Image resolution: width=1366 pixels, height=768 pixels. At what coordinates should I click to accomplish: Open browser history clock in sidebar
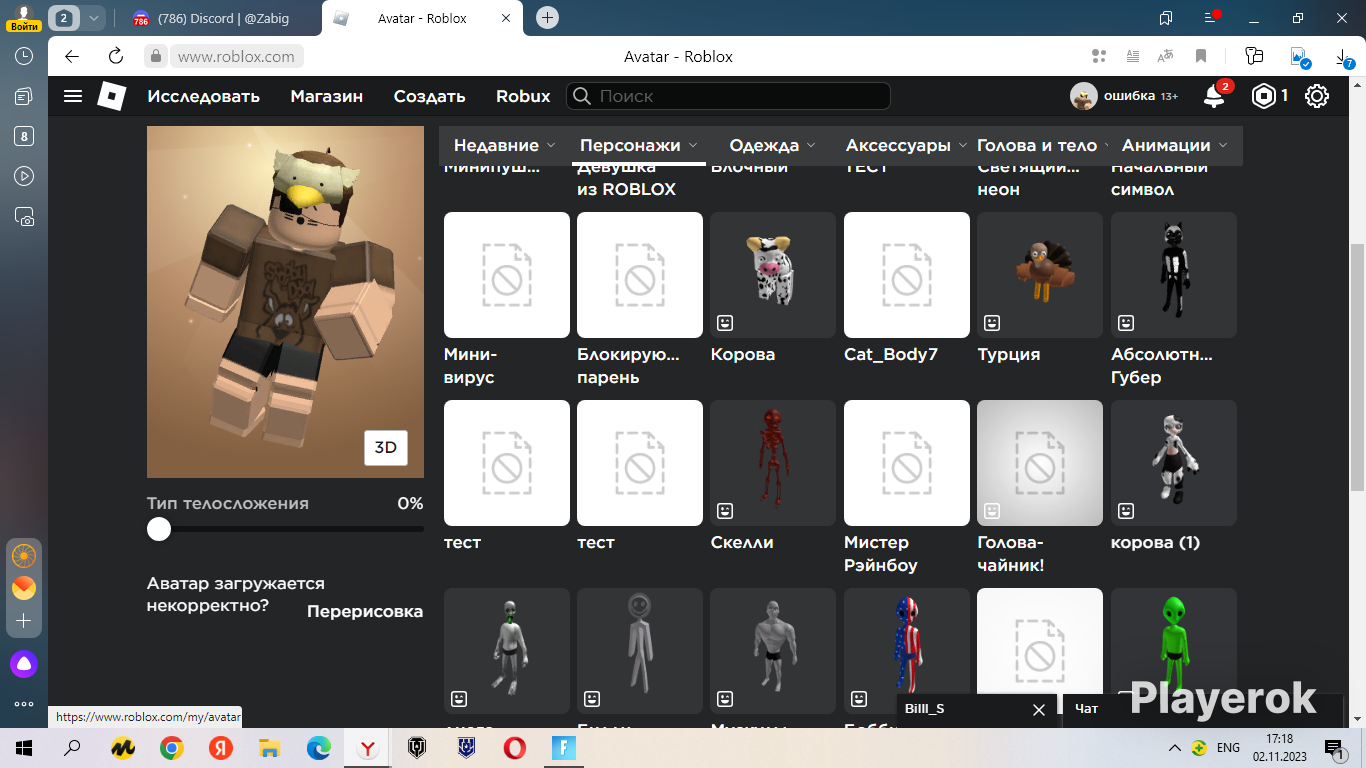(24, 56)
